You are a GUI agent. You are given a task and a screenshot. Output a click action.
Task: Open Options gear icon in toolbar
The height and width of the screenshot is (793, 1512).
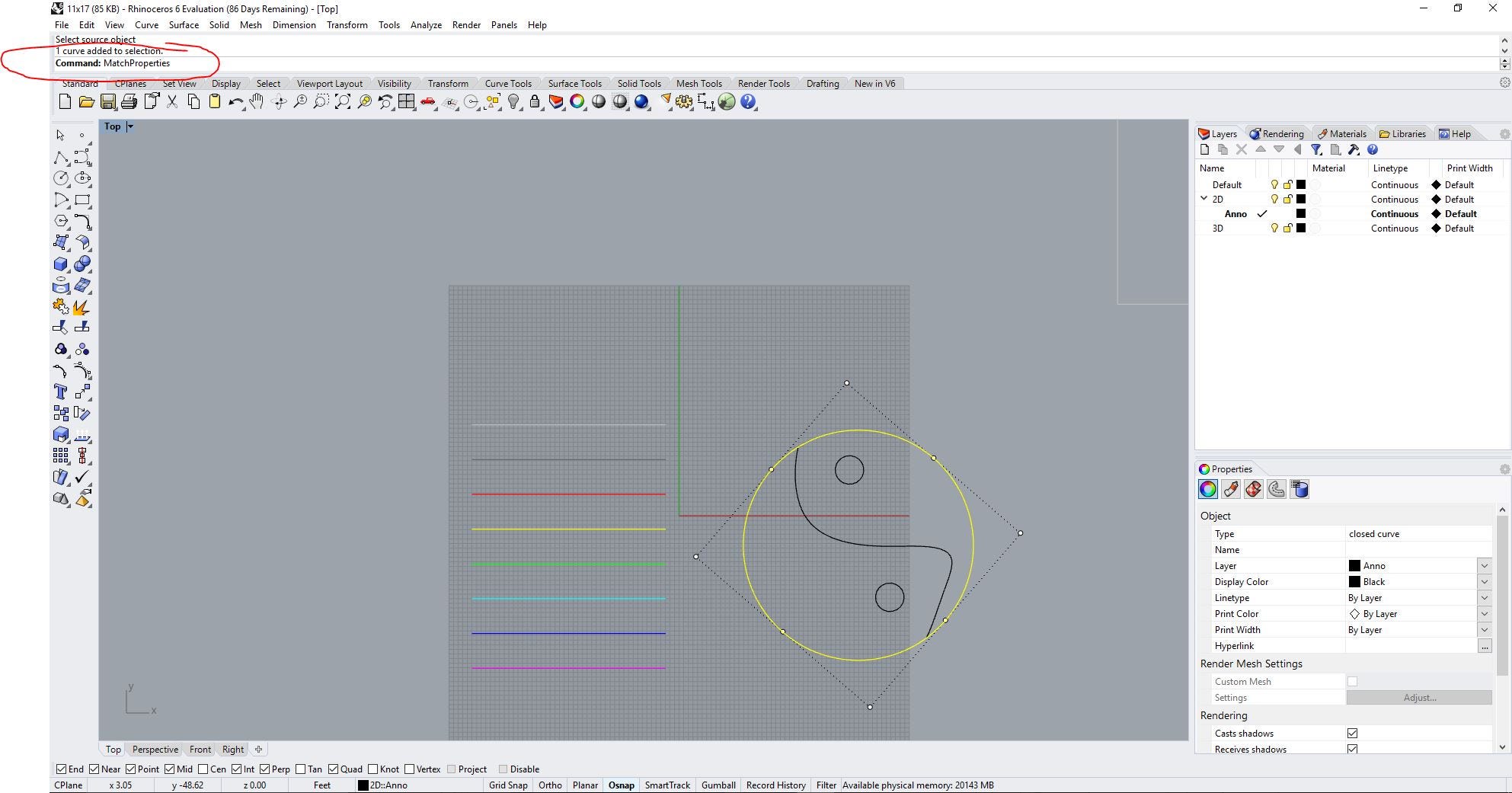tap(684, 102)
